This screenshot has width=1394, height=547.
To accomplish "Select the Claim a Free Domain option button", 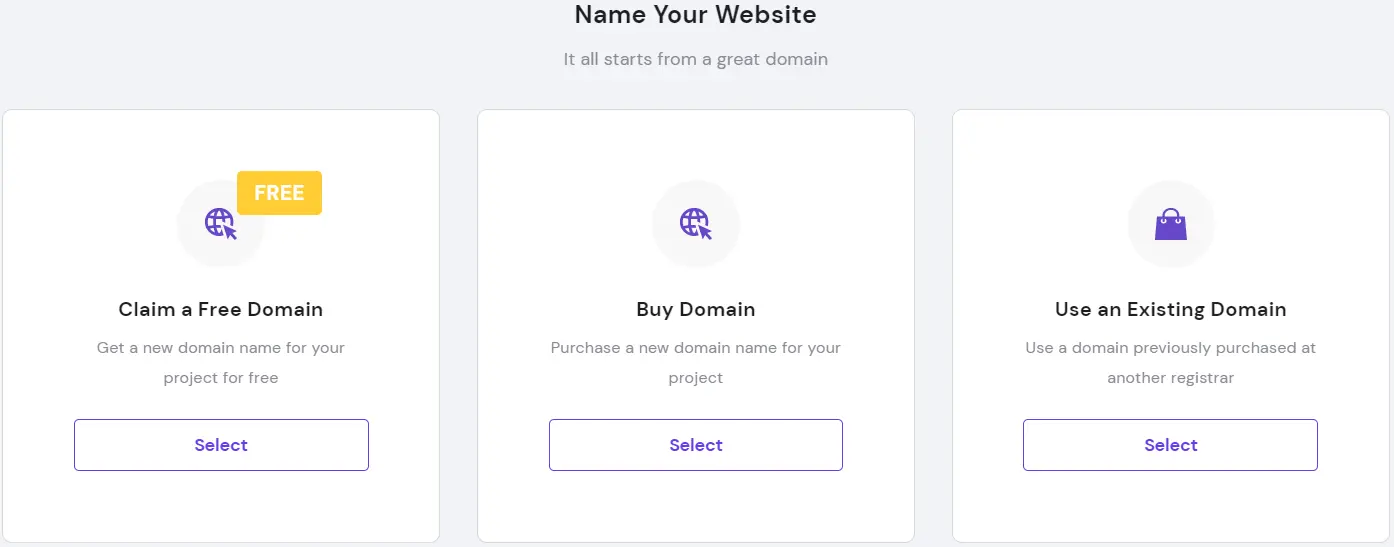I will 221,445.
